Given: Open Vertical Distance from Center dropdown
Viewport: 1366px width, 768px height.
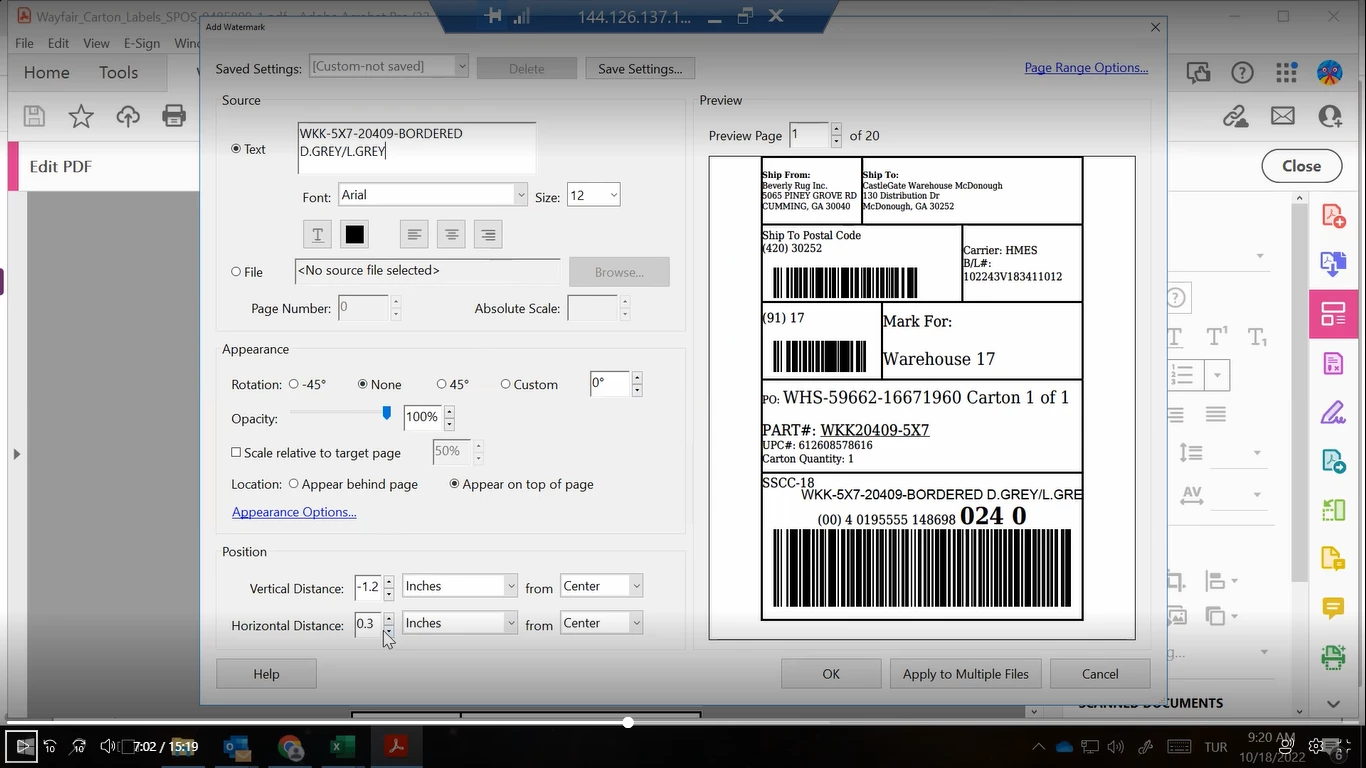Looking at the screenshot, I should (601, 586).
